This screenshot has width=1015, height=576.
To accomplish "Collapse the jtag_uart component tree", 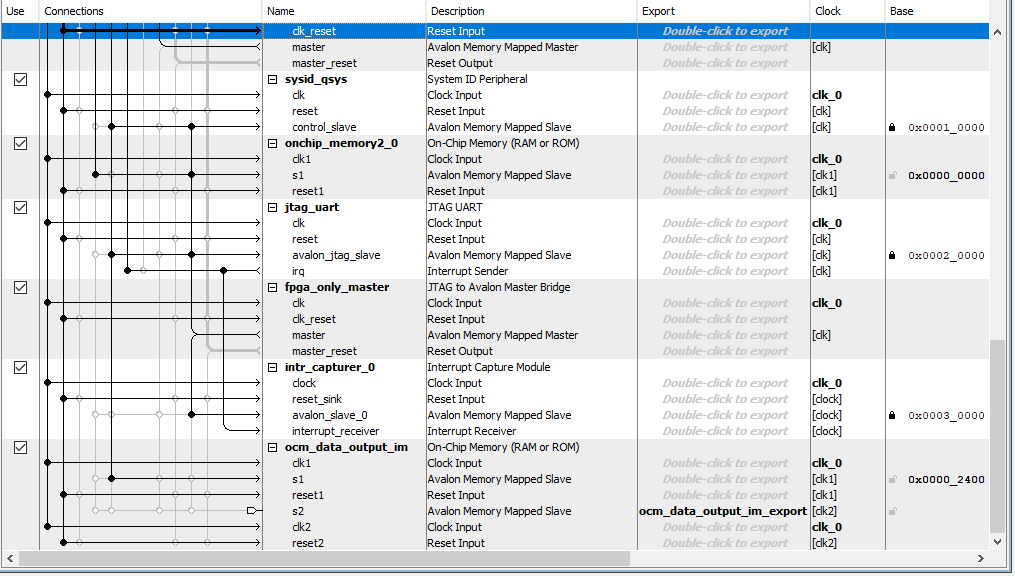I will pos(273,208).
